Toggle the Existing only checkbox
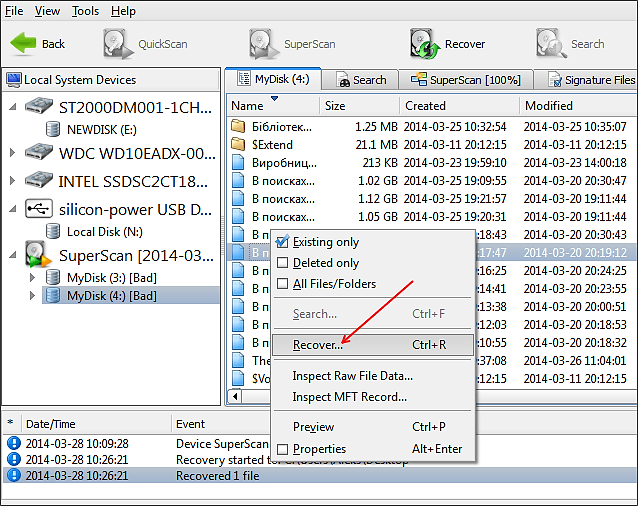 pyautogui.click(x=282, y=242)
